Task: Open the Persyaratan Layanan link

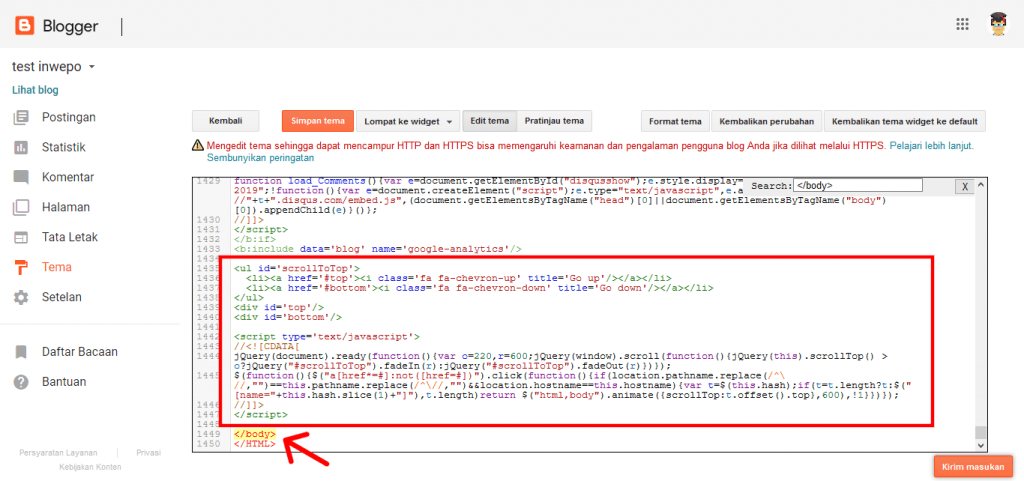Action: 58,452
